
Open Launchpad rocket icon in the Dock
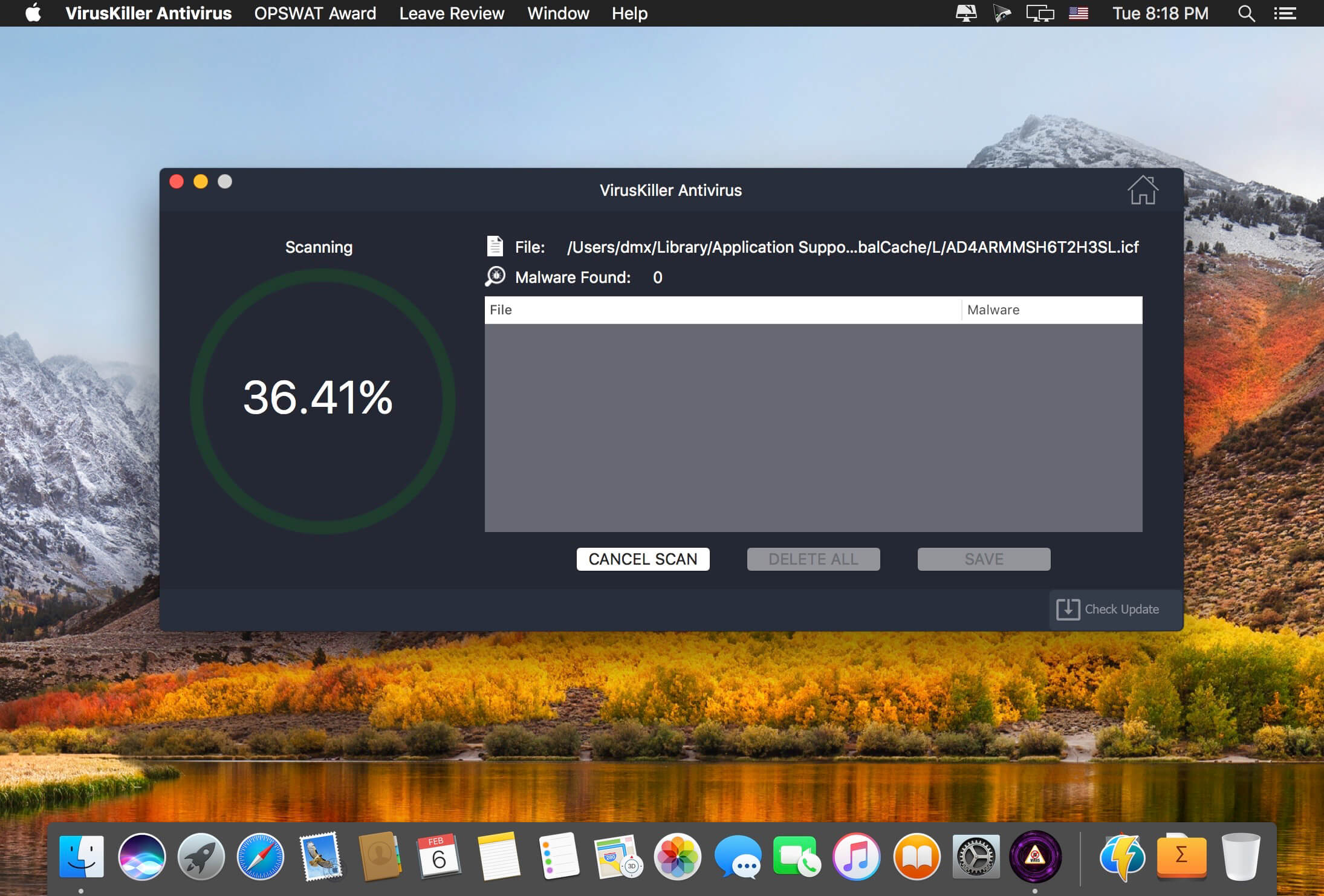[201, 856]
